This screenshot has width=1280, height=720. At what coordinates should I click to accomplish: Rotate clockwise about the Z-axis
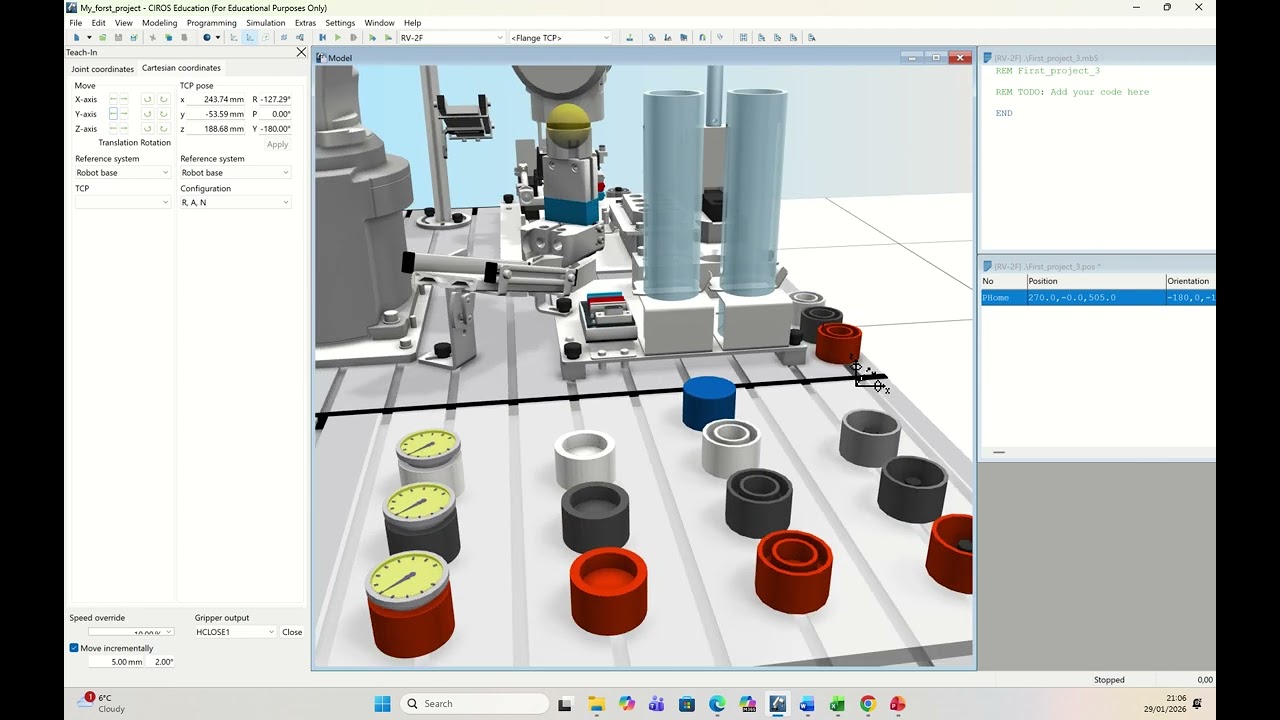tap(163, 129)
